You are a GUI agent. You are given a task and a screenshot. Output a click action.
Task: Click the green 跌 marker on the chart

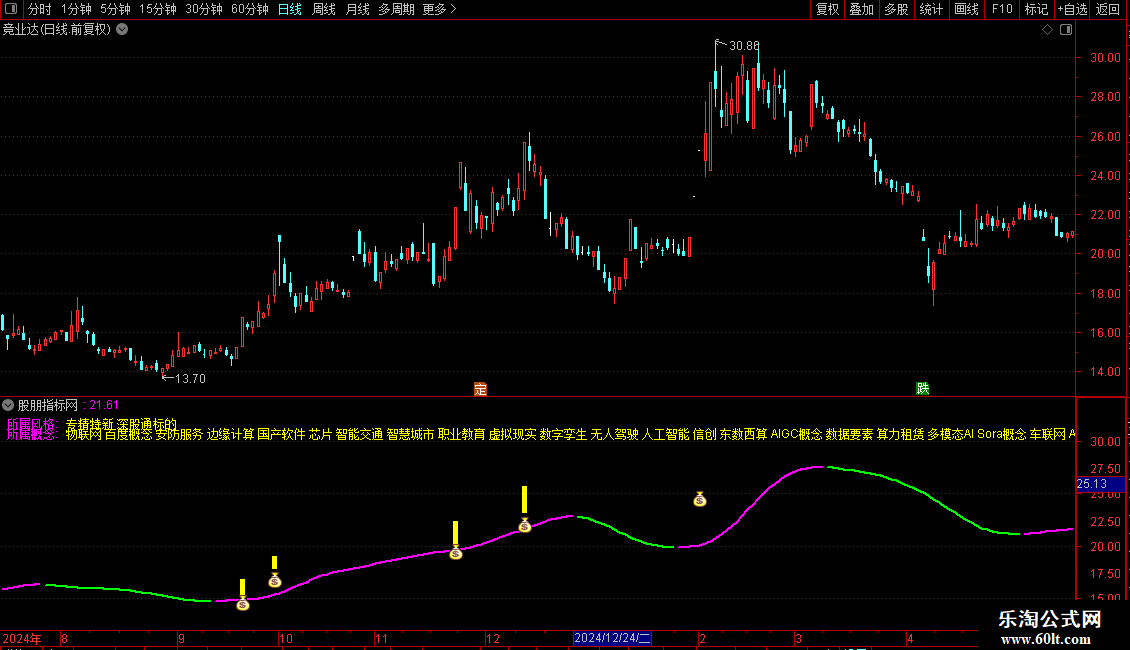(922, 388)
